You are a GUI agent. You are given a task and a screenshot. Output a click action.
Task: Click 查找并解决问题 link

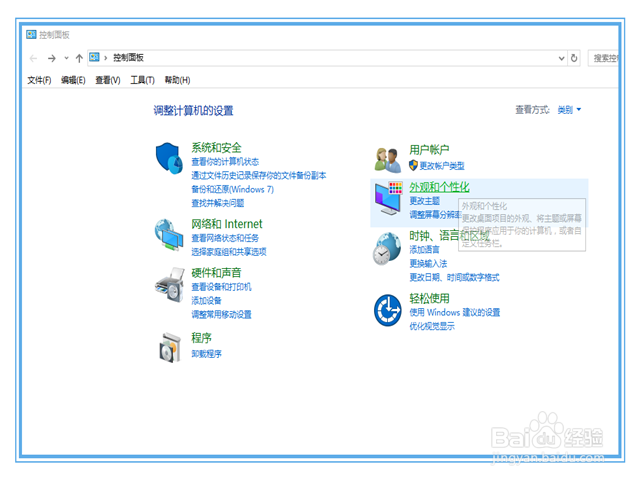pyautogui.click(x=218, y=203)
